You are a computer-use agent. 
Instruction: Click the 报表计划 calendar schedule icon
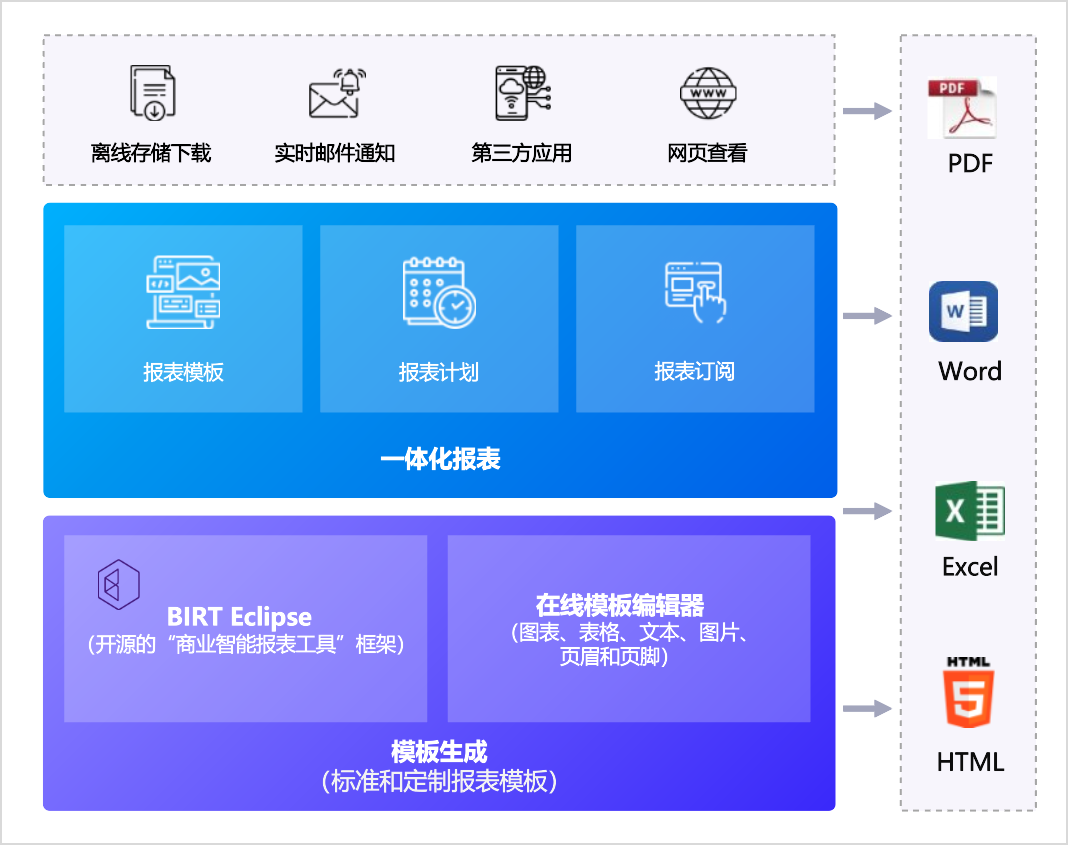point(439,292)
